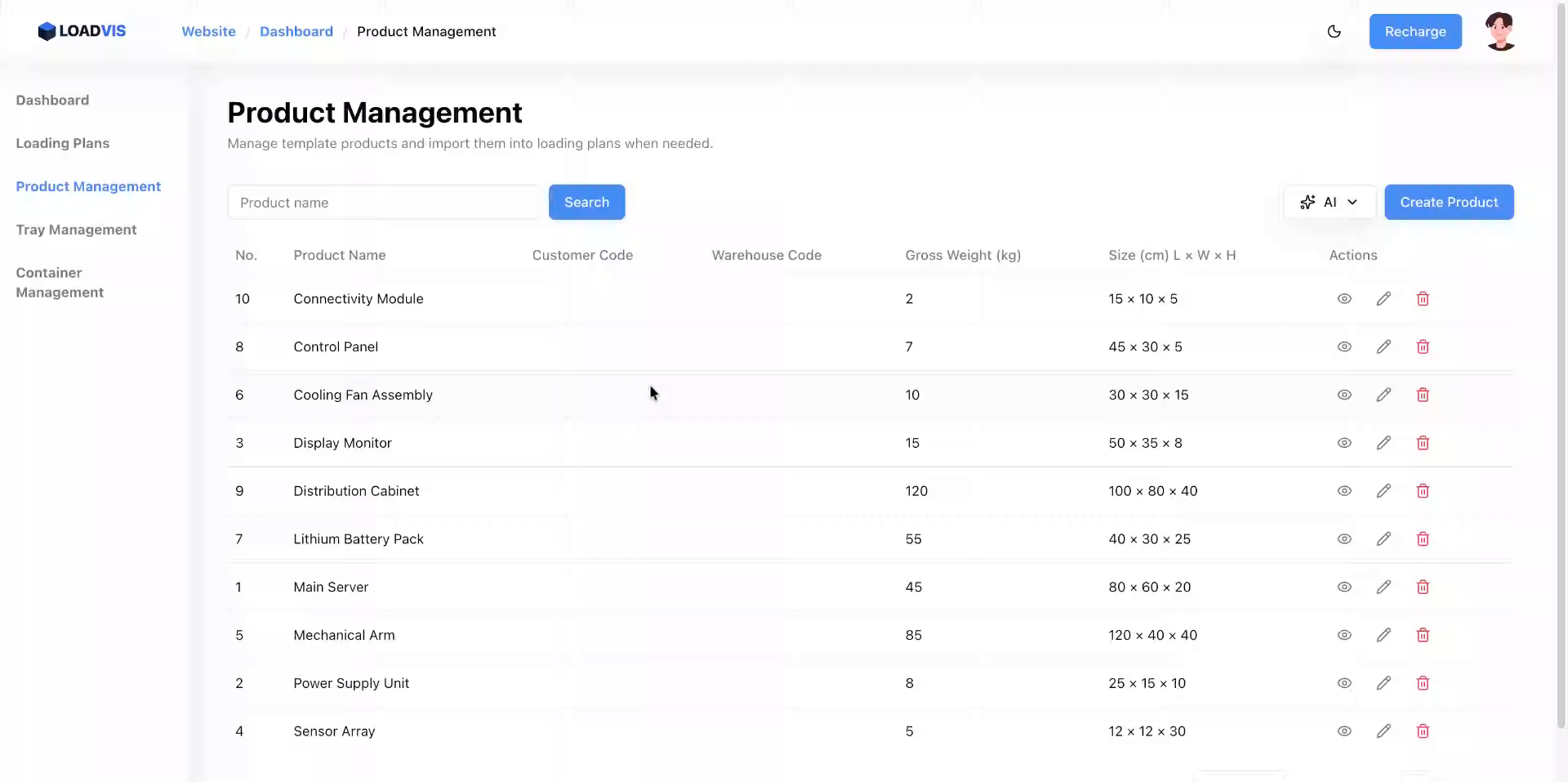Screen dimensions: 1568x782
Task: Show Power Supply Unit details eye icon
Action: pos(1344,683)
